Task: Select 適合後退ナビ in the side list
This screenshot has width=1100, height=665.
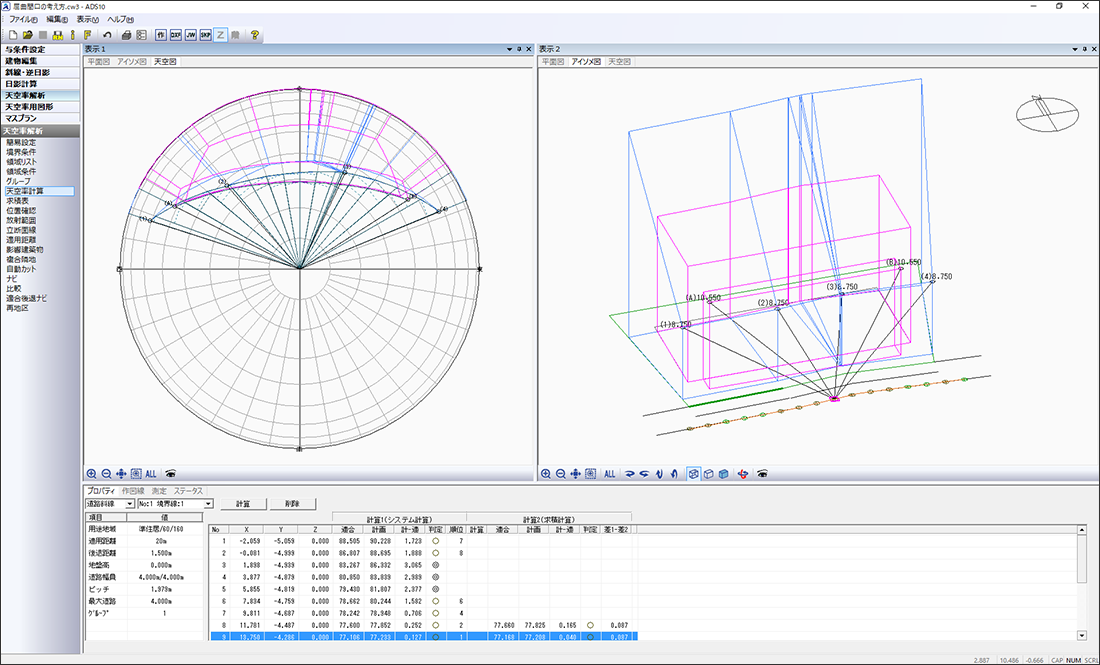Action: click(x=27, y=298)
